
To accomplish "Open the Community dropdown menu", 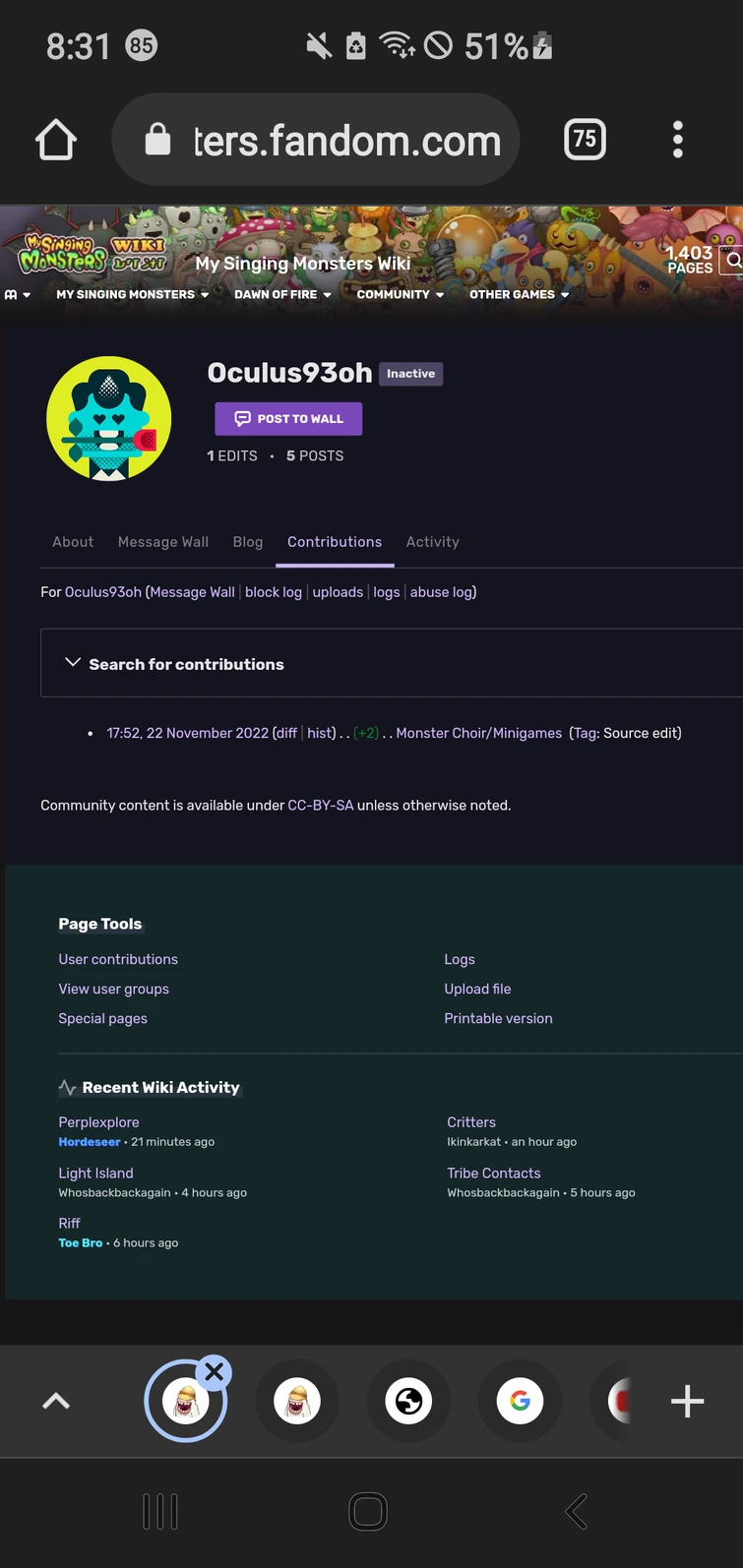I will pos(400,294).
